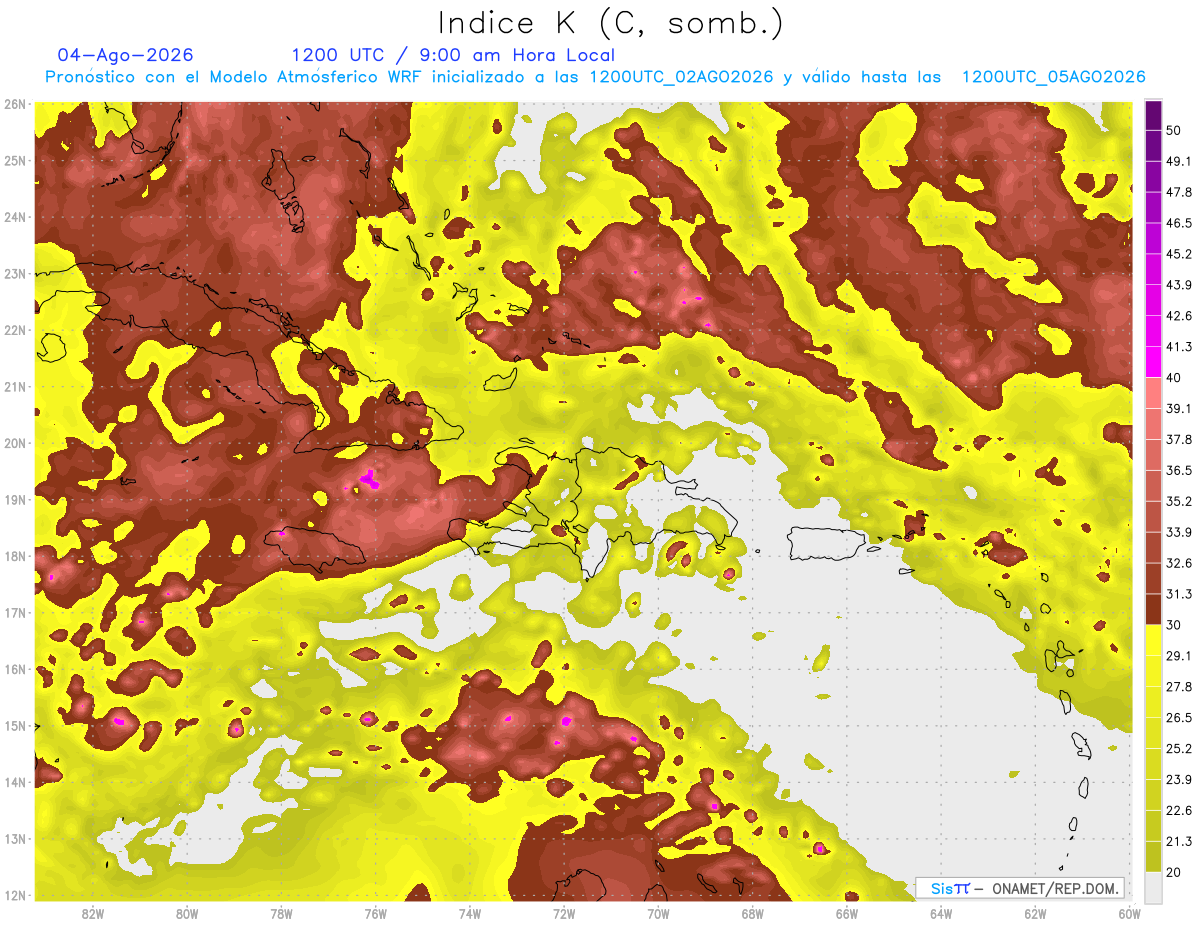1200x927 pixels.
Task: Click the latitude label "22N"
Action: click(x=15, y=330)
